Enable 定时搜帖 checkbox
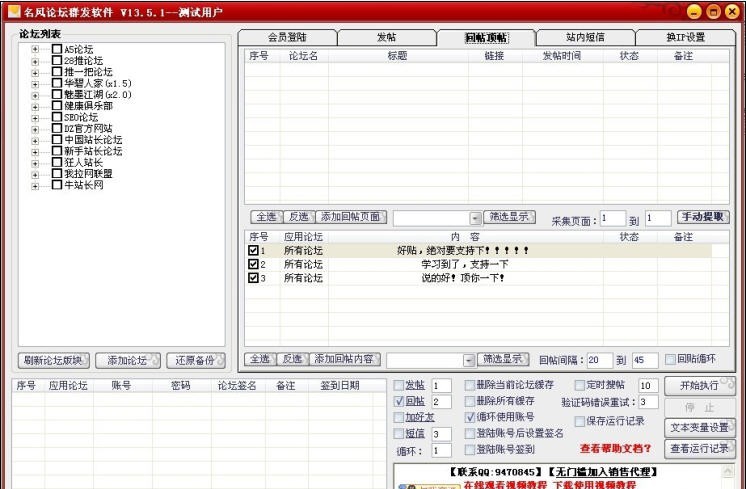 tap(579, 385)
